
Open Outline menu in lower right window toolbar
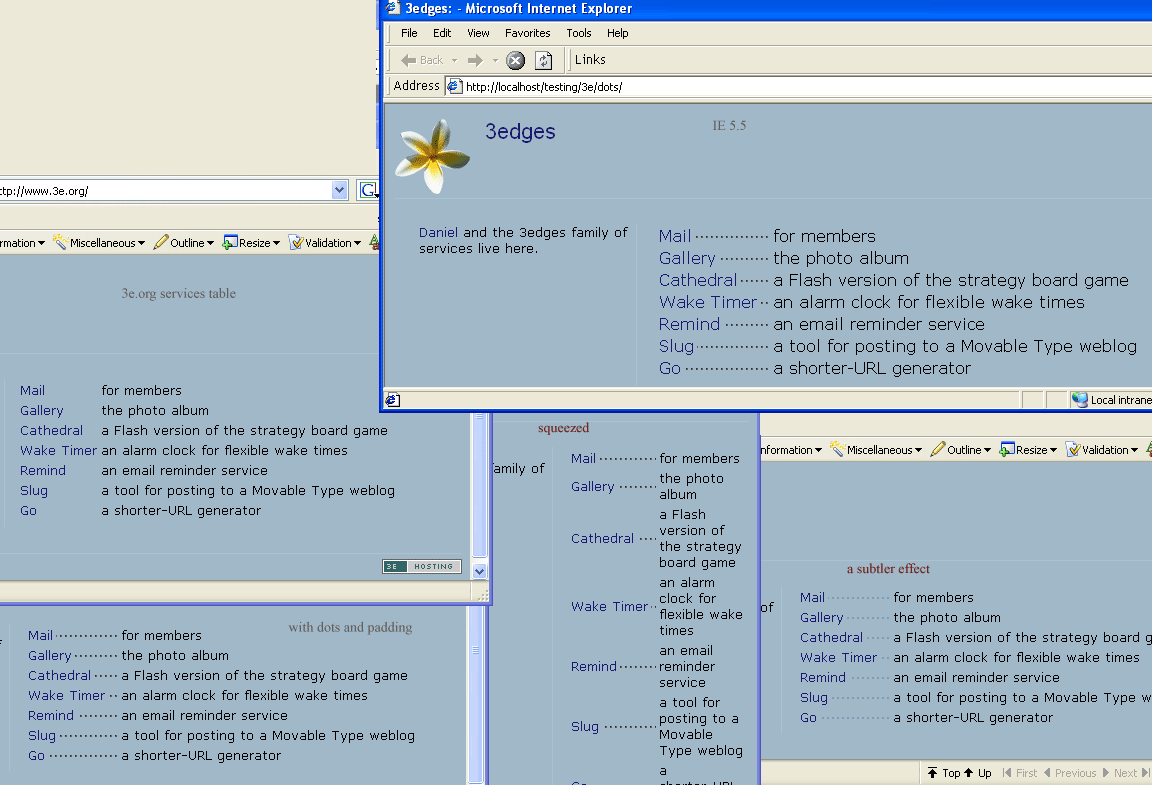coord(960,450)
